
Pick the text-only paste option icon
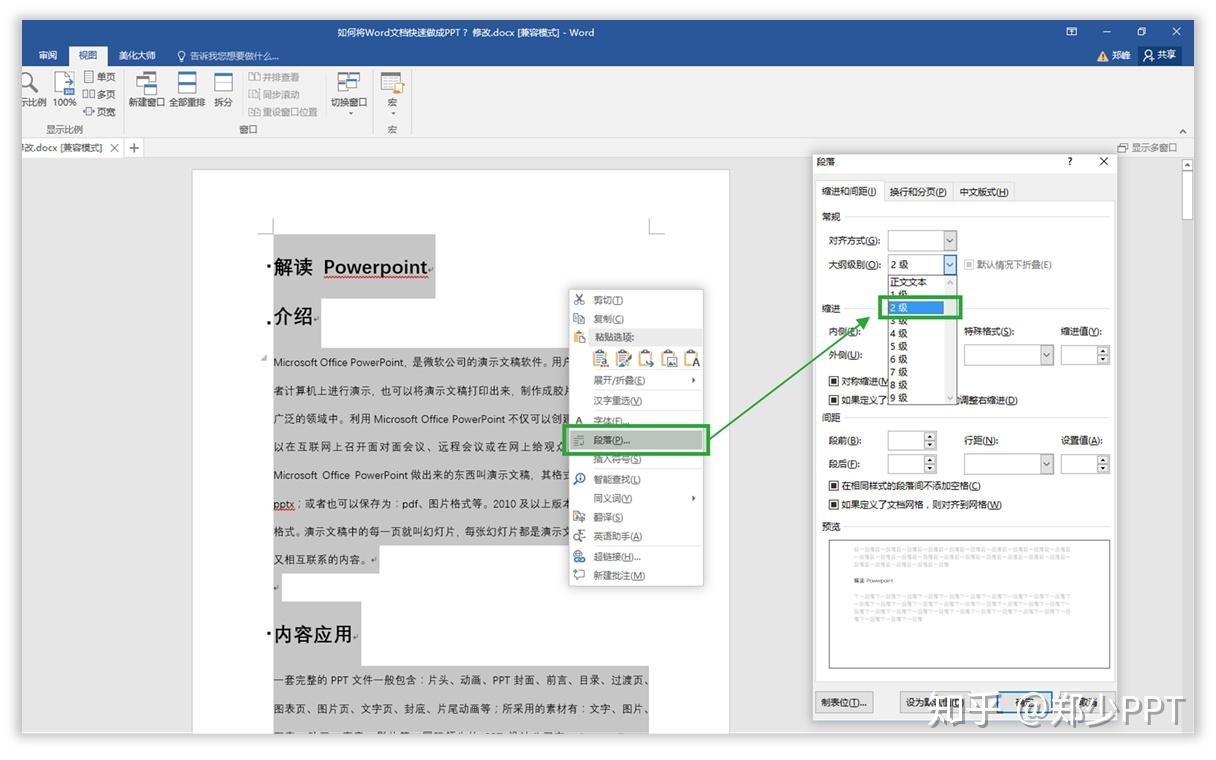692,358
